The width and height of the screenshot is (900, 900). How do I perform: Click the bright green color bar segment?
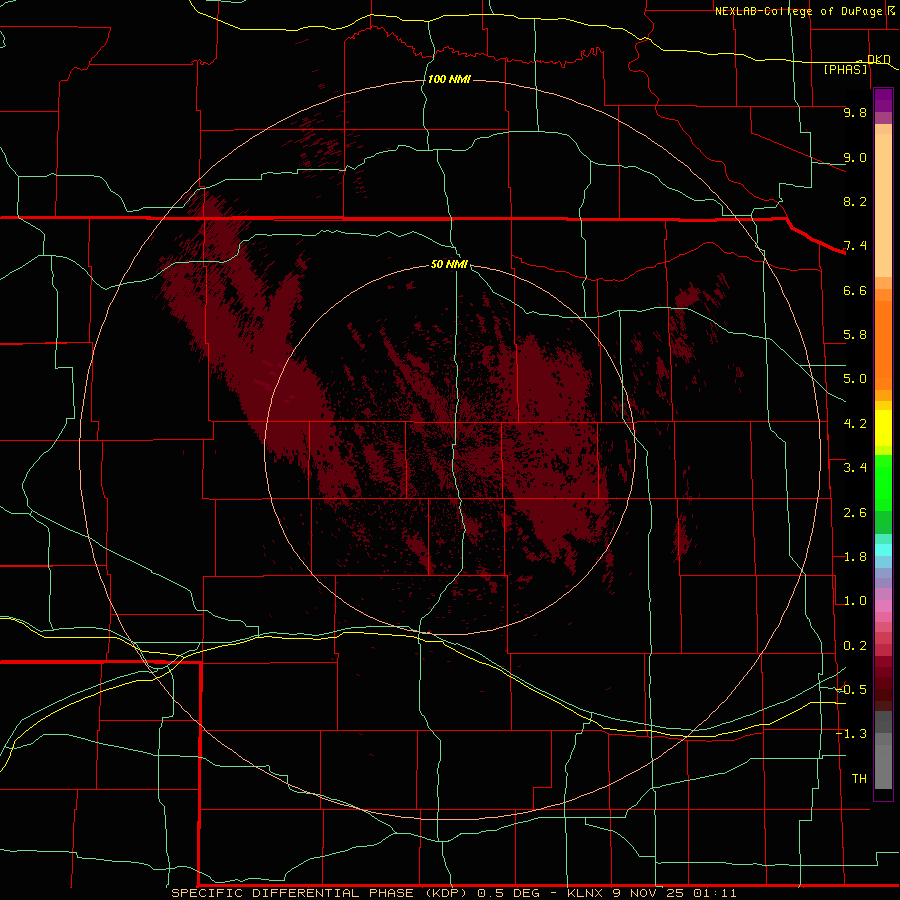tap(883, 484)
